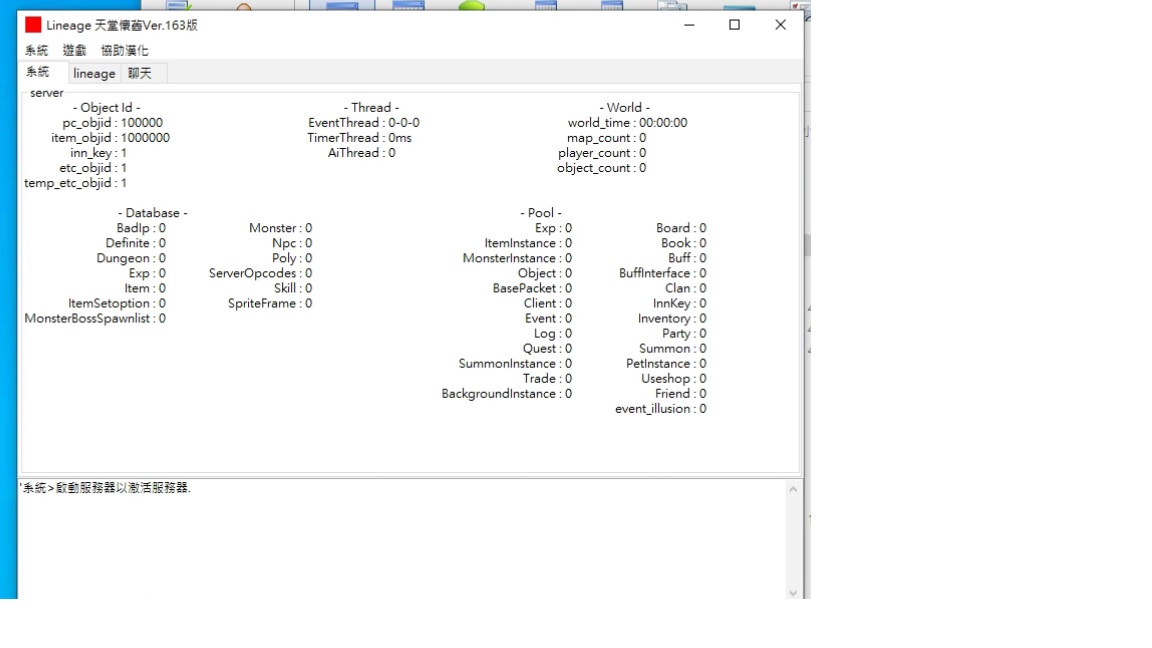Image resolution: width=1152 pixels, height=648 pixels.
Task: Click the player_count : 0 entry
Action: (x=602, y=153)
